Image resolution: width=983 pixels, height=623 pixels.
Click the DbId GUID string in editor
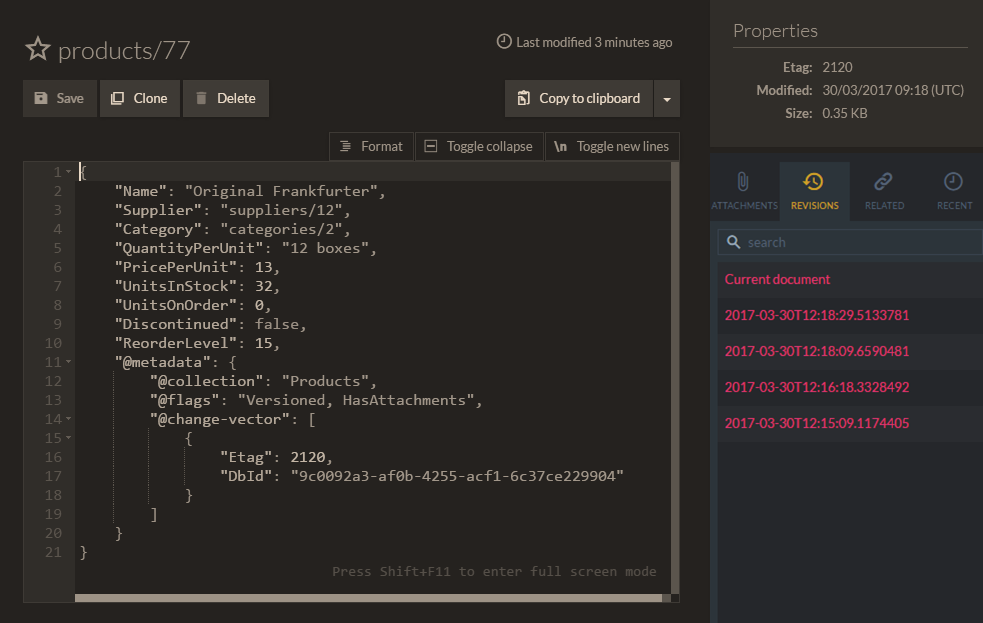457,476
